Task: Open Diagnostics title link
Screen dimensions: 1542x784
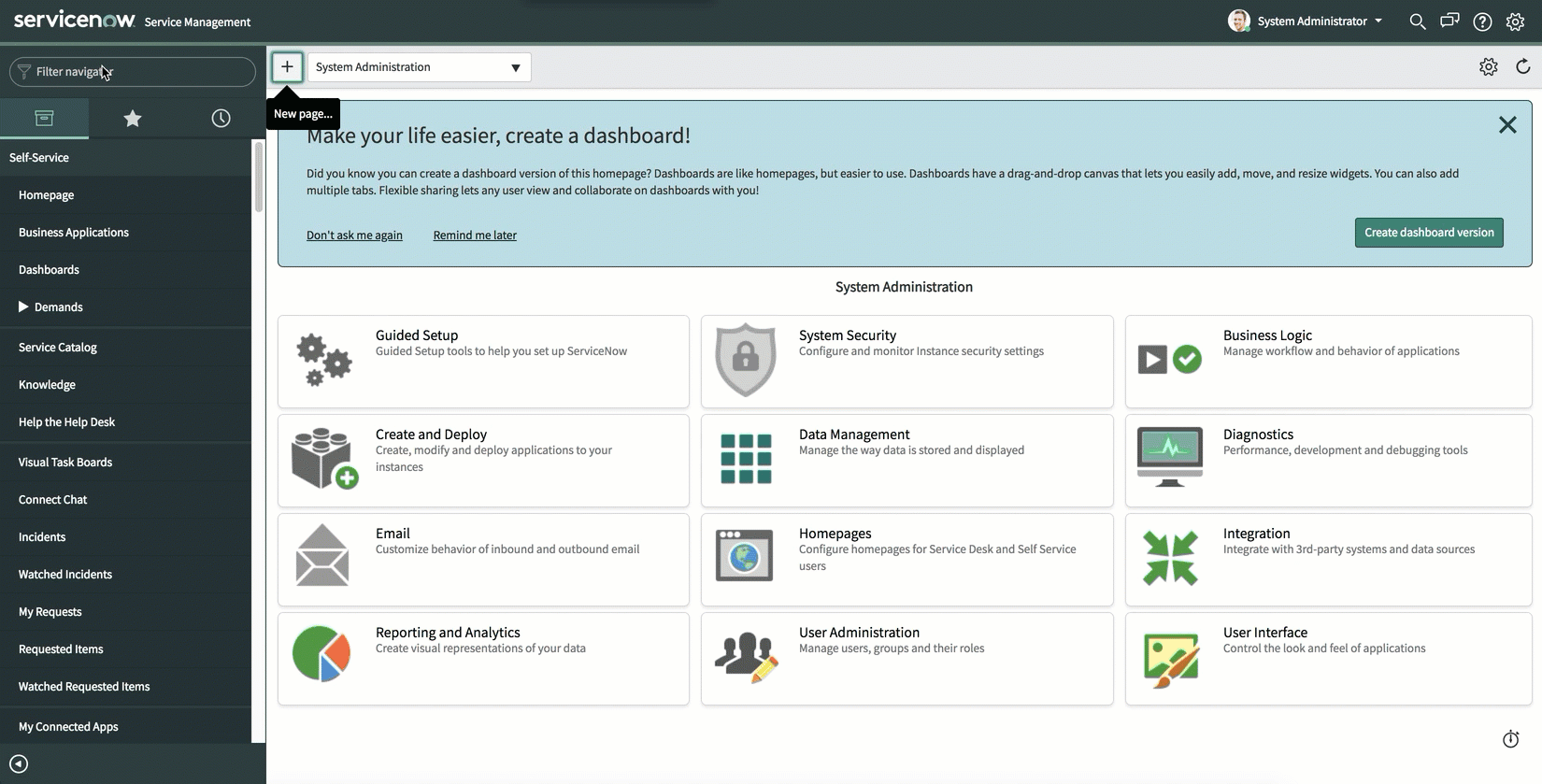Action: click(x=1258, y=435)
